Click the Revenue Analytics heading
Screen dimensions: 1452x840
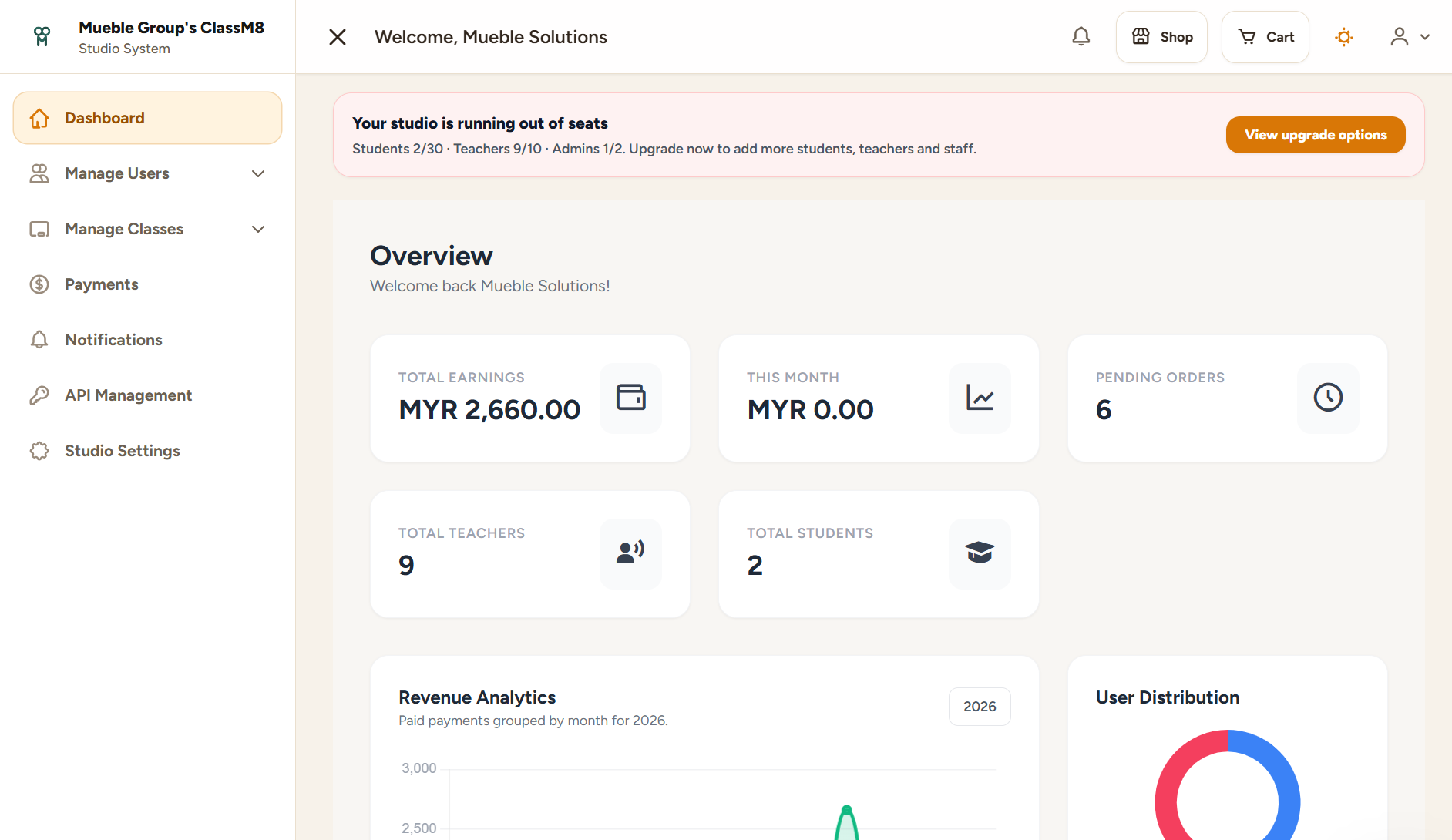click(477, 697)
